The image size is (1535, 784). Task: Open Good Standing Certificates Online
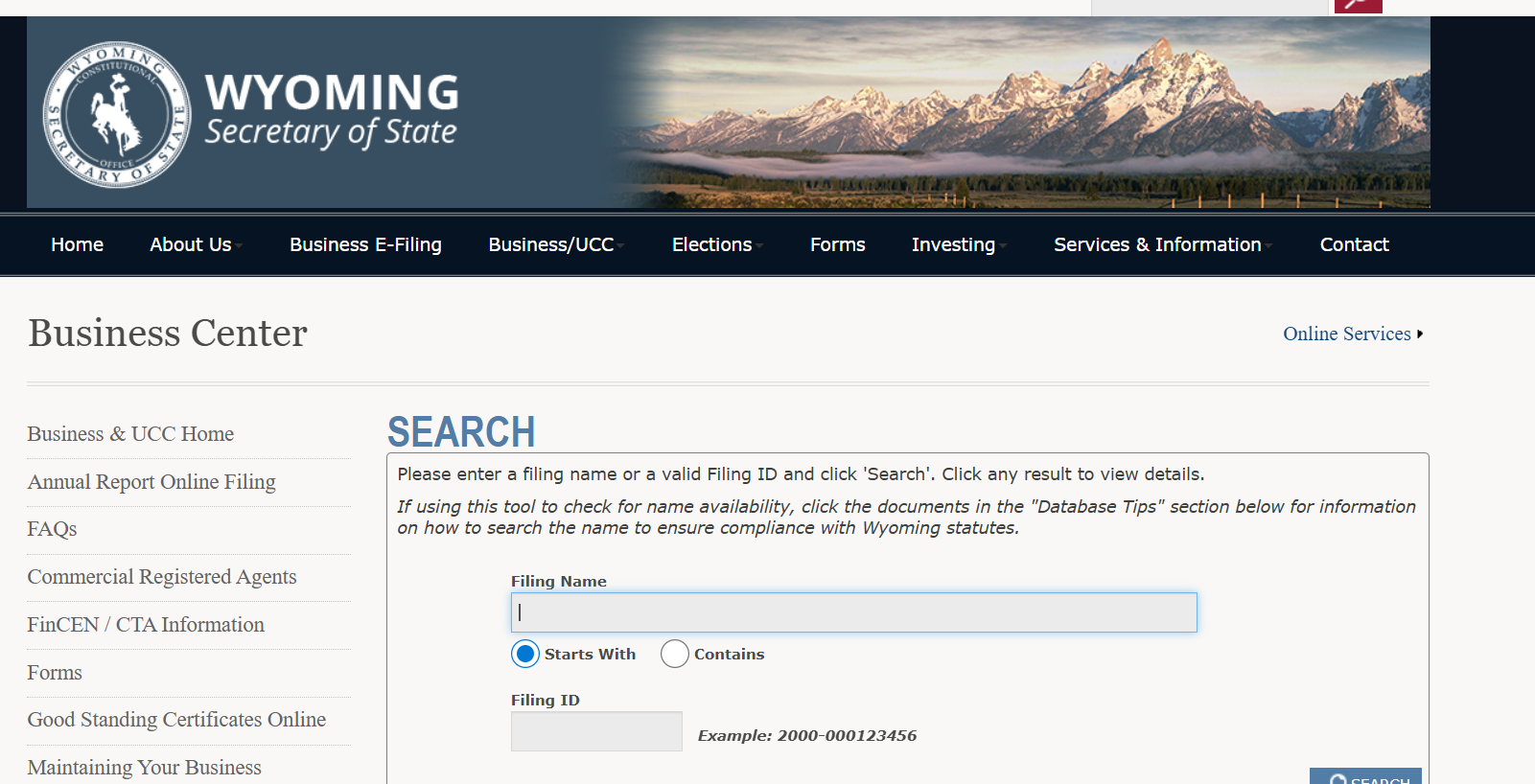(x=176, y=720)
